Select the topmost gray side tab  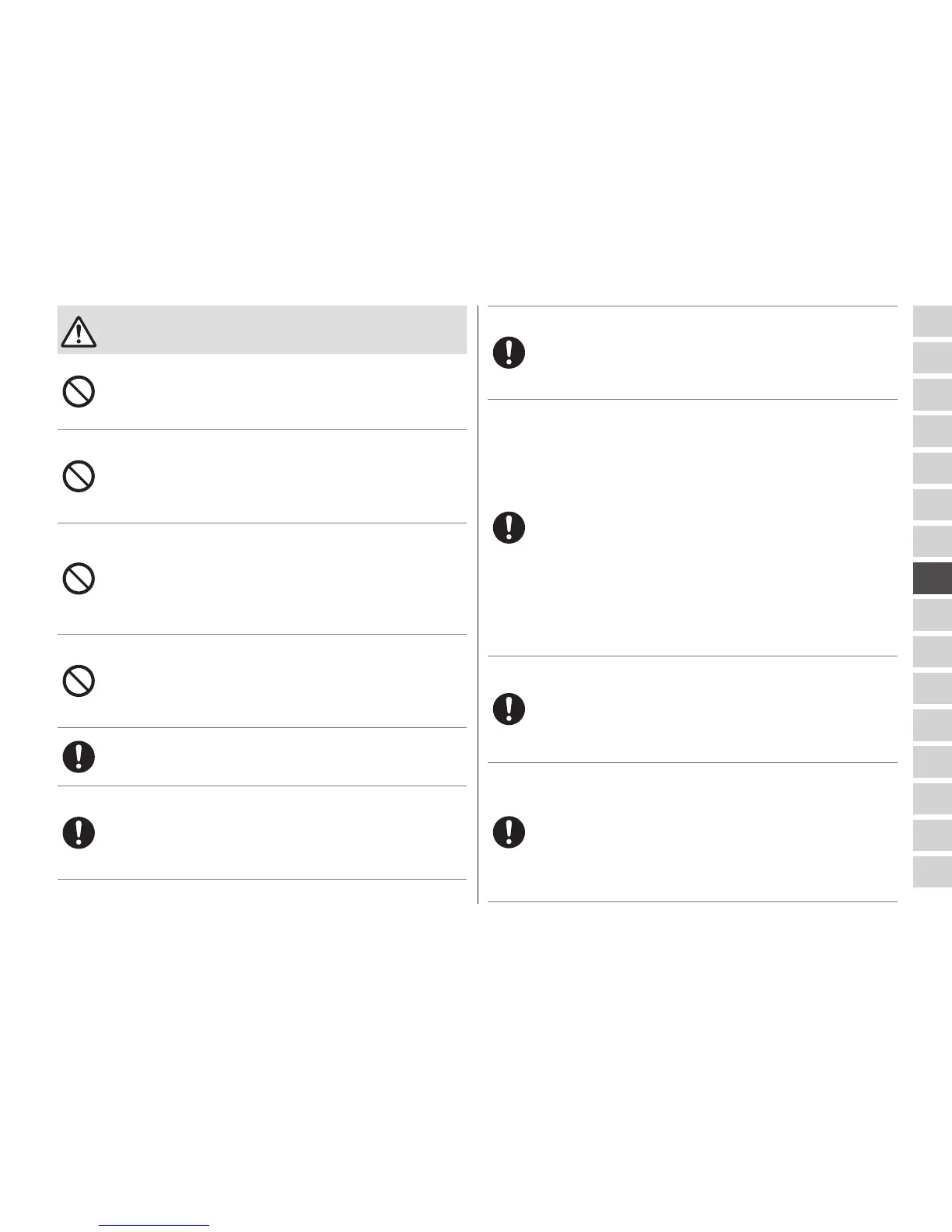pos(932,321)
